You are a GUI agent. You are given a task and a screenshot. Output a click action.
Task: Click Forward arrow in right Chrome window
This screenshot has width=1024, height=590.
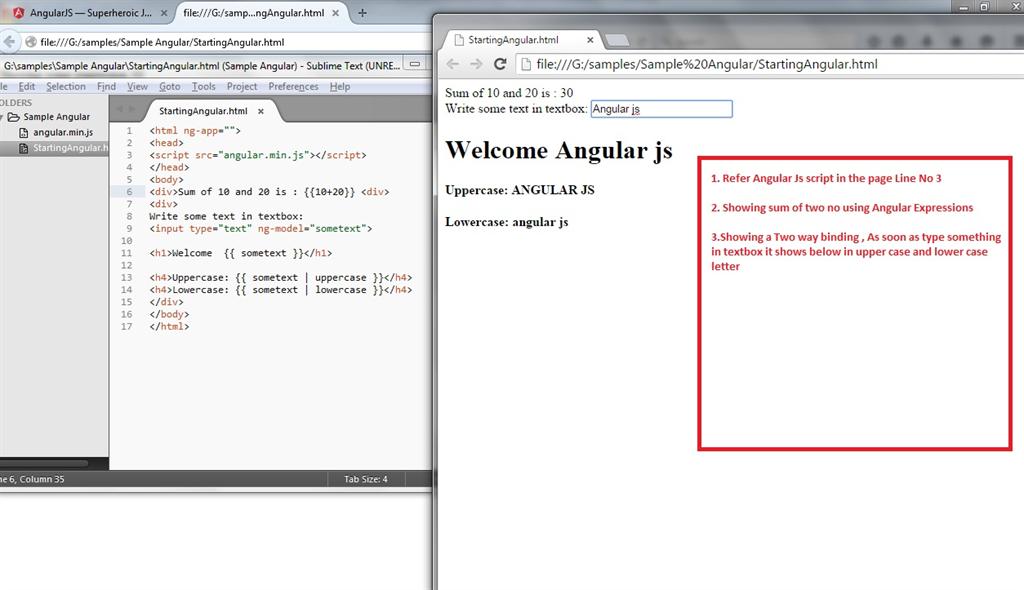point(476,64)
